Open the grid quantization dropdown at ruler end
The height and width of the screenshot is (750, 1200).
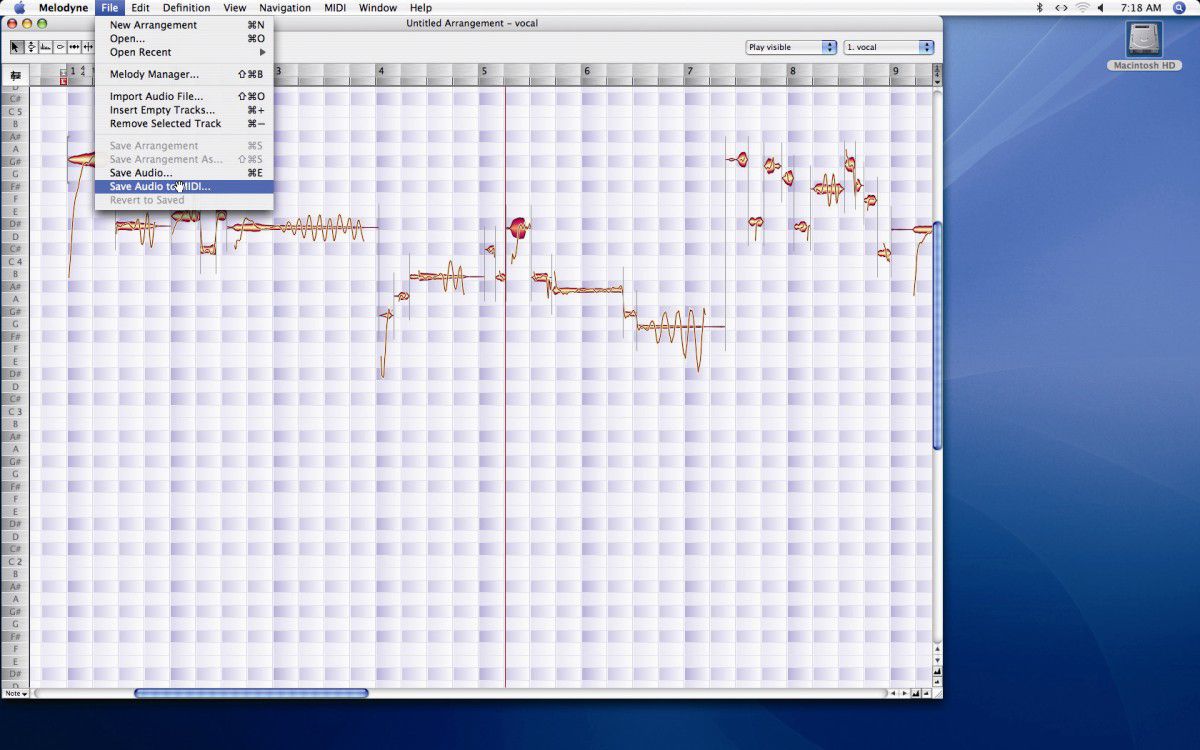click(937, 74)
